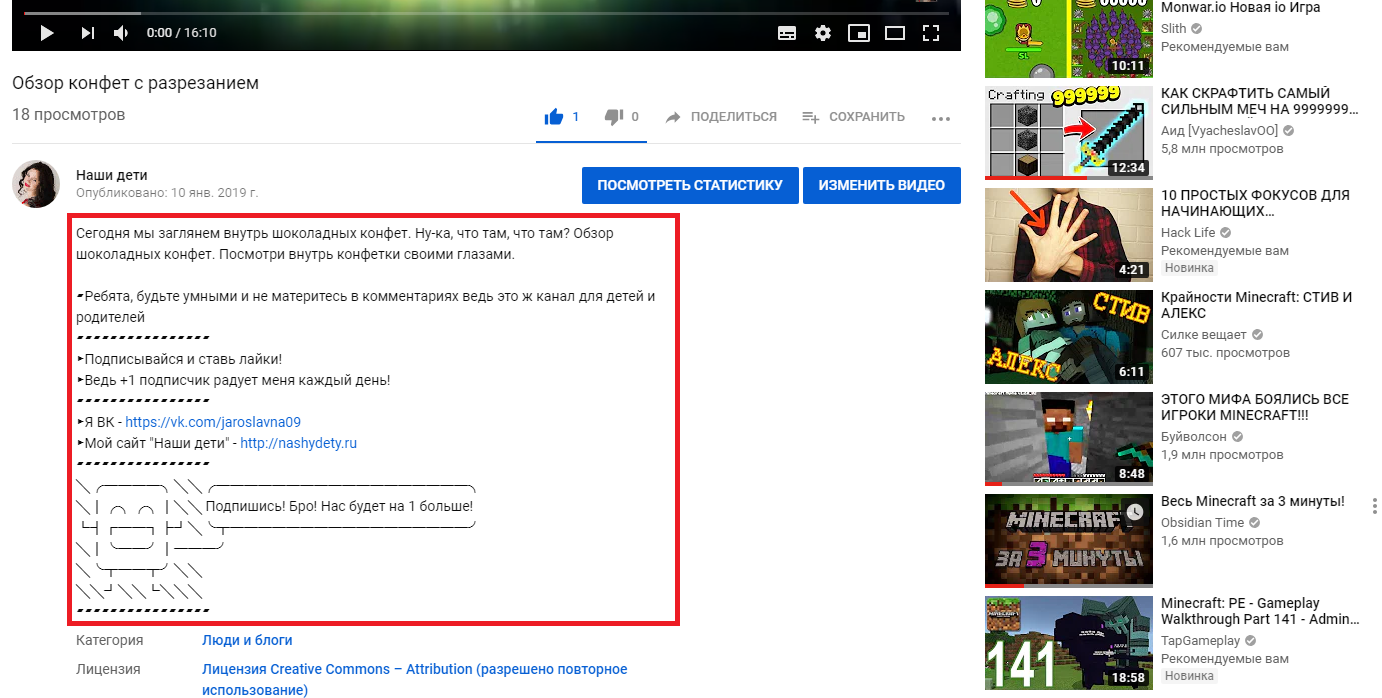Open Крайности Minecraft: СТИВ И АЛЕКС title

(x=1257, y=305)
